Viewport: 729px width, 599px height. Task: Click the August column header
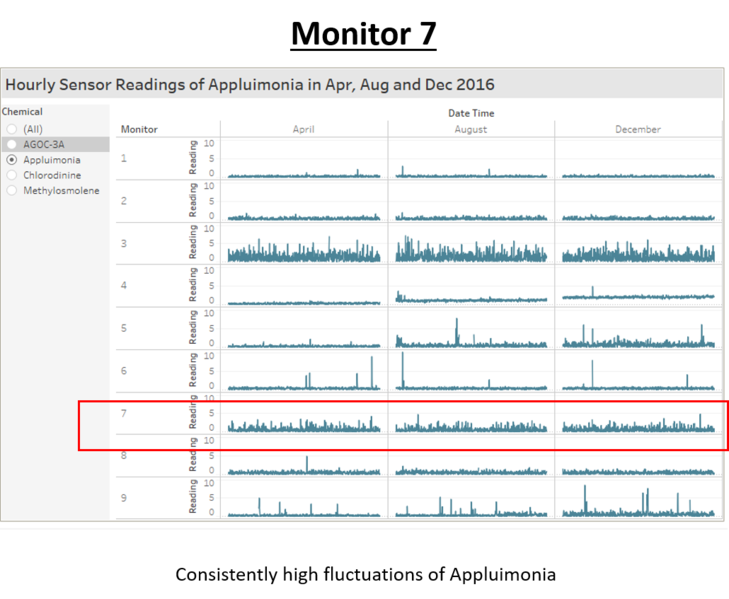pyautogui.click(x=471, y=129)
